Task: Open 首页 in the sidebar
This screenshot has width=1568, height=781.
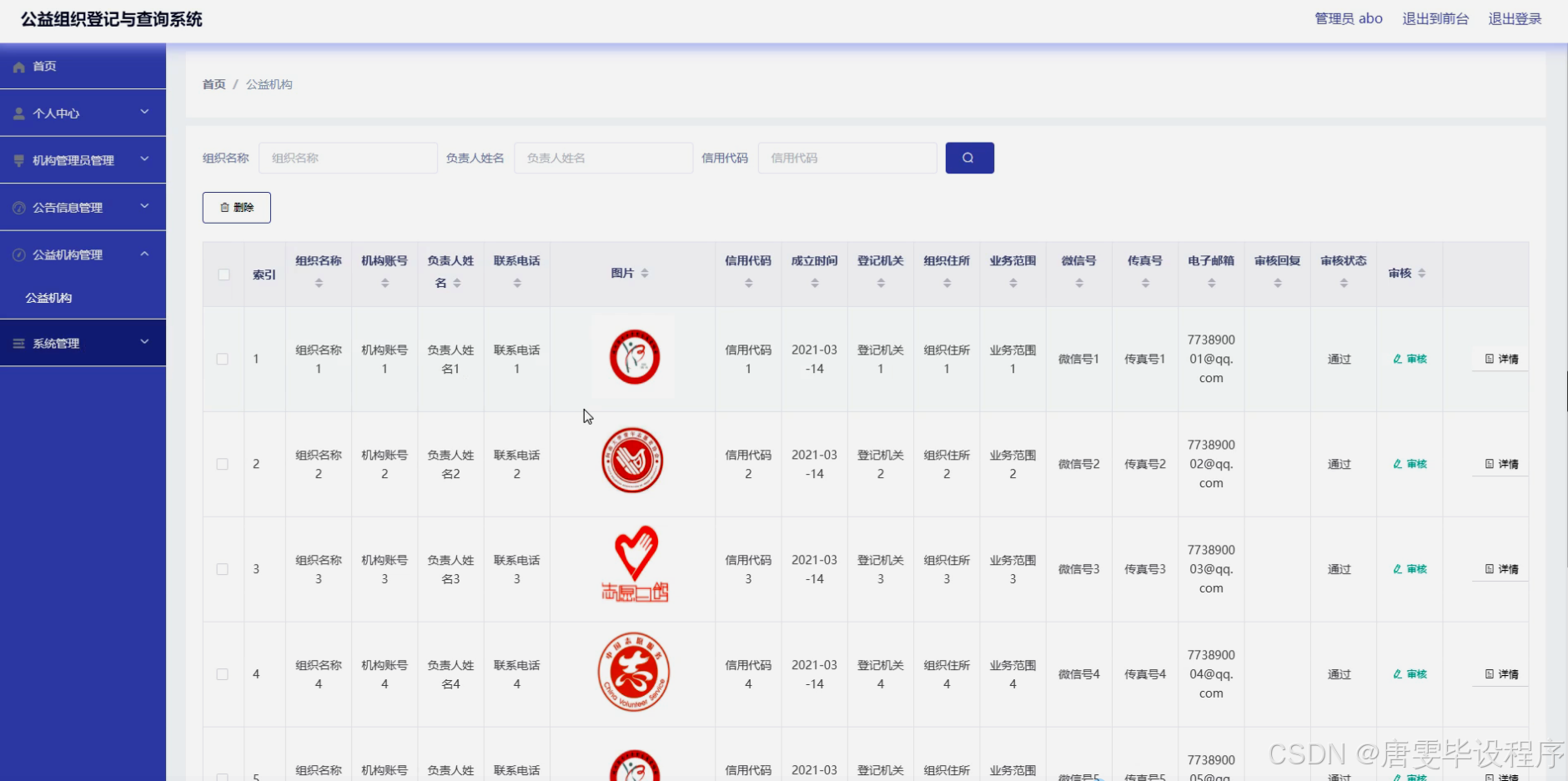Action: pyautogui.click(x=83, y=66)
